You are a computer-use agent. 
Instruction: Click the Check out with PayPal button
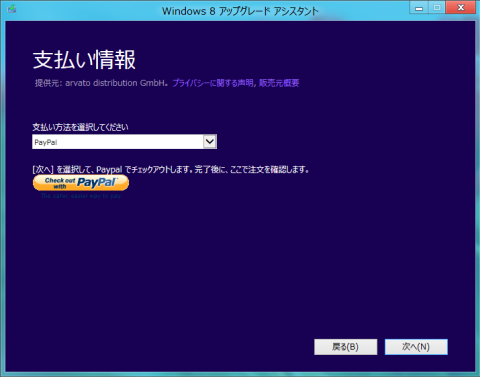pyautogui.click(x=81, y=183)
